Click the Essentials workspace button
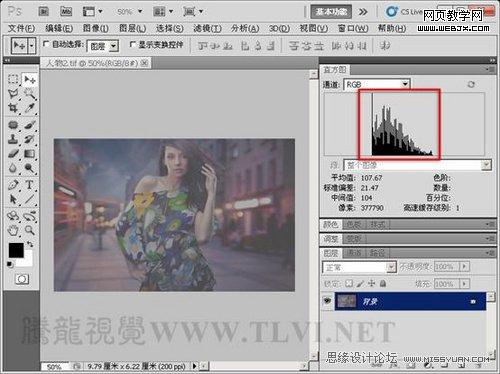The image size is (500, 374). (x=331, y=12)
